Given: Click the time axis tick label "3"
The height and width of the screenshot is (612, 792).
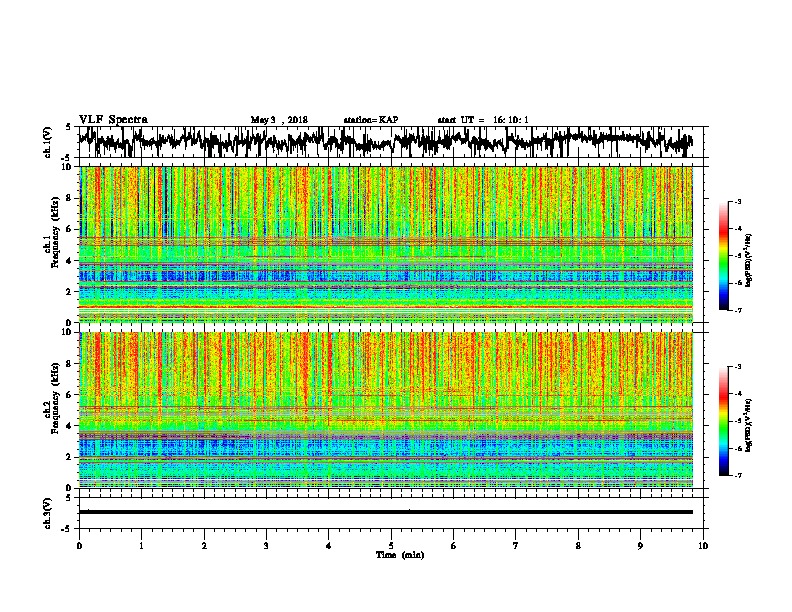Looking at the screenshot, I should point(266,546).
